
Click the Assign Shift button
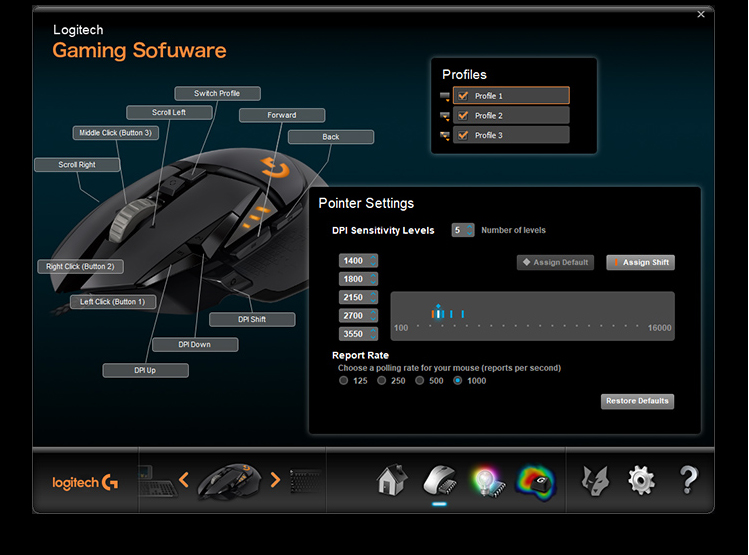pyautogui.click(x=641, y=262)
